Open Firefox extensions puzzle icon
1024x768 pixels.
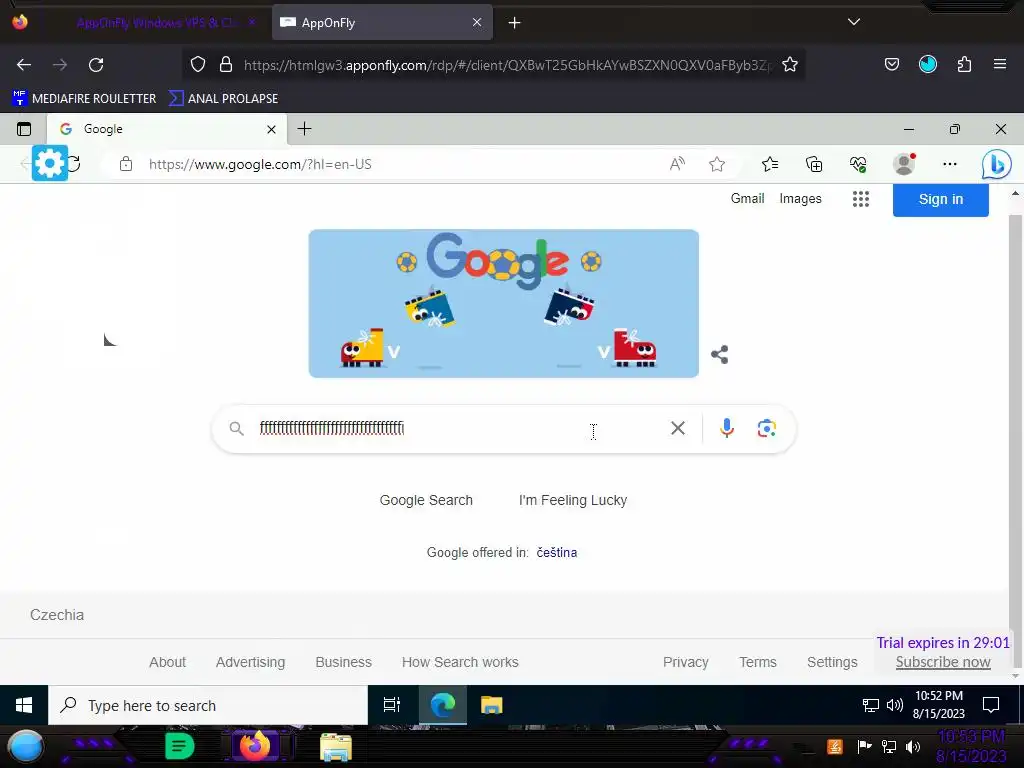[964, 64]
